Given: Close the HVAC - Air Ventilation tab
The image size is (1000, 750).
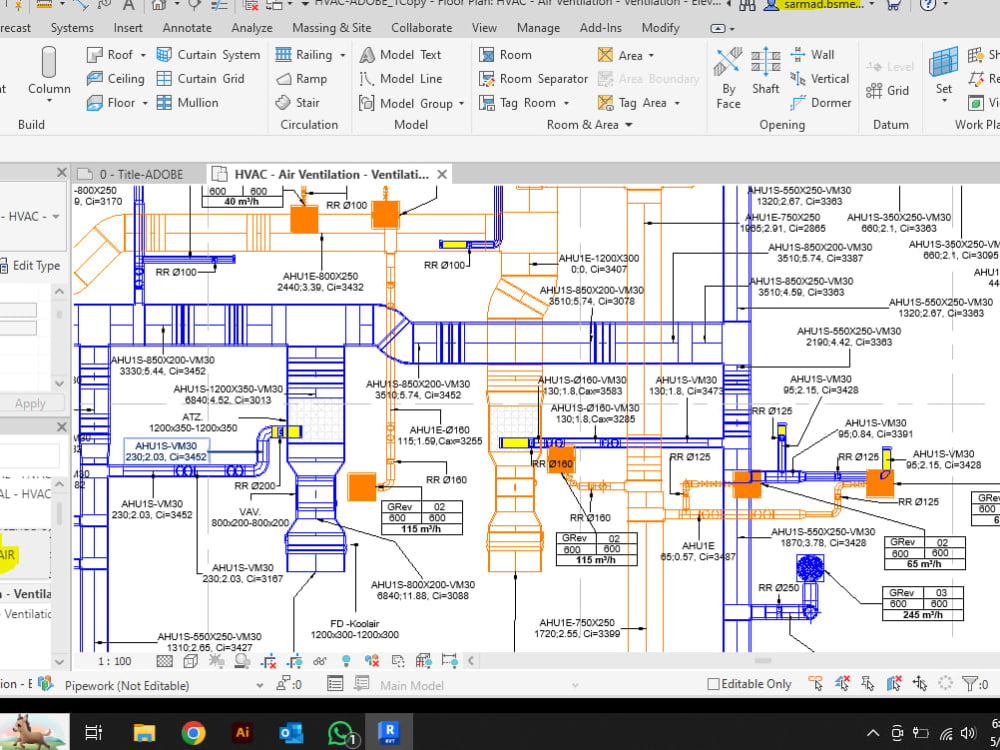Looking at the screenshot, I should click(442, 174).
